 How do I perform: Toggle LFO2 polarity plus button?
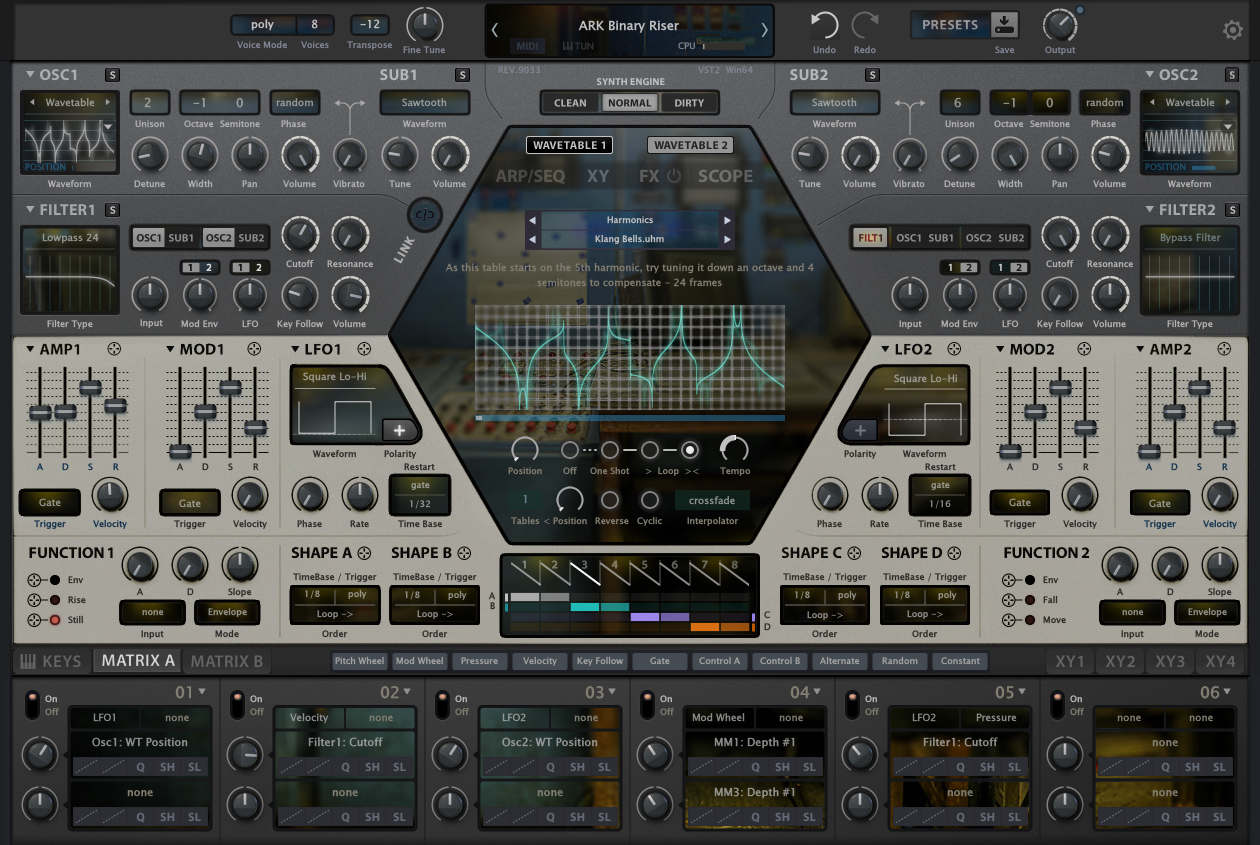[860, 430]
